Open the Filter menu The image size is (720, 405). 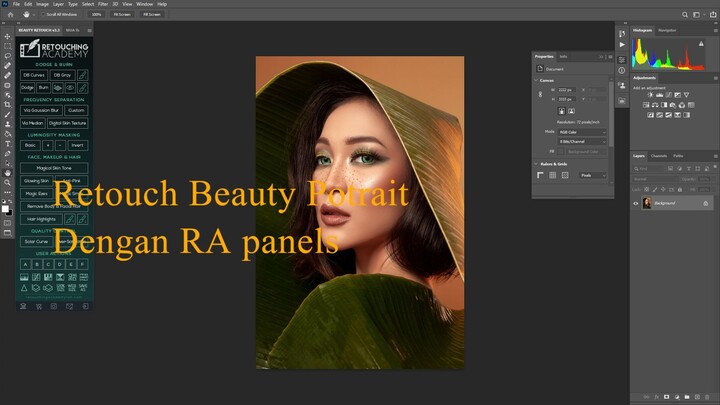(103, 4)
